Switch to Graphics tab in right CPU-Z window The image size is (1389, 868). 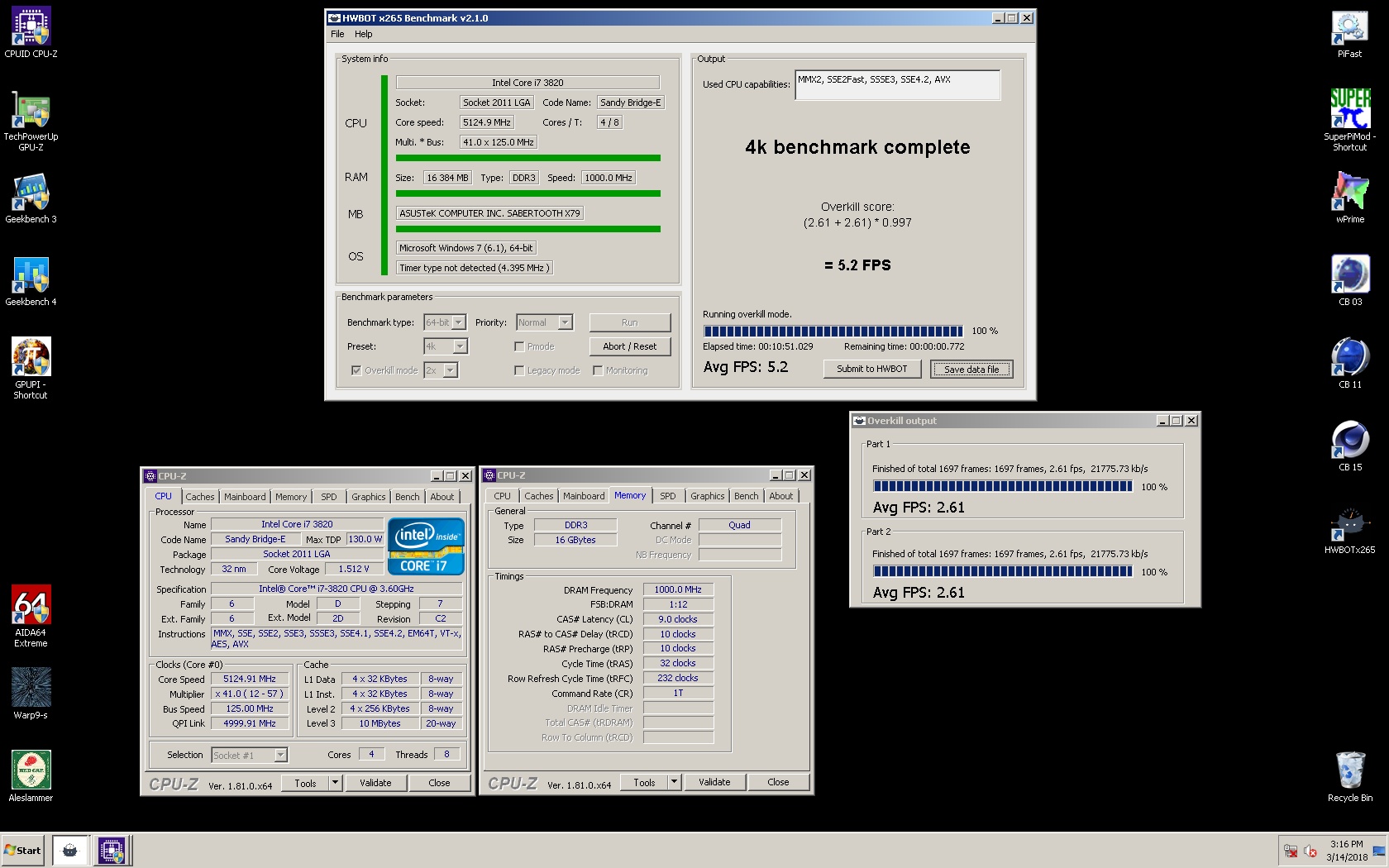[708, 496]
